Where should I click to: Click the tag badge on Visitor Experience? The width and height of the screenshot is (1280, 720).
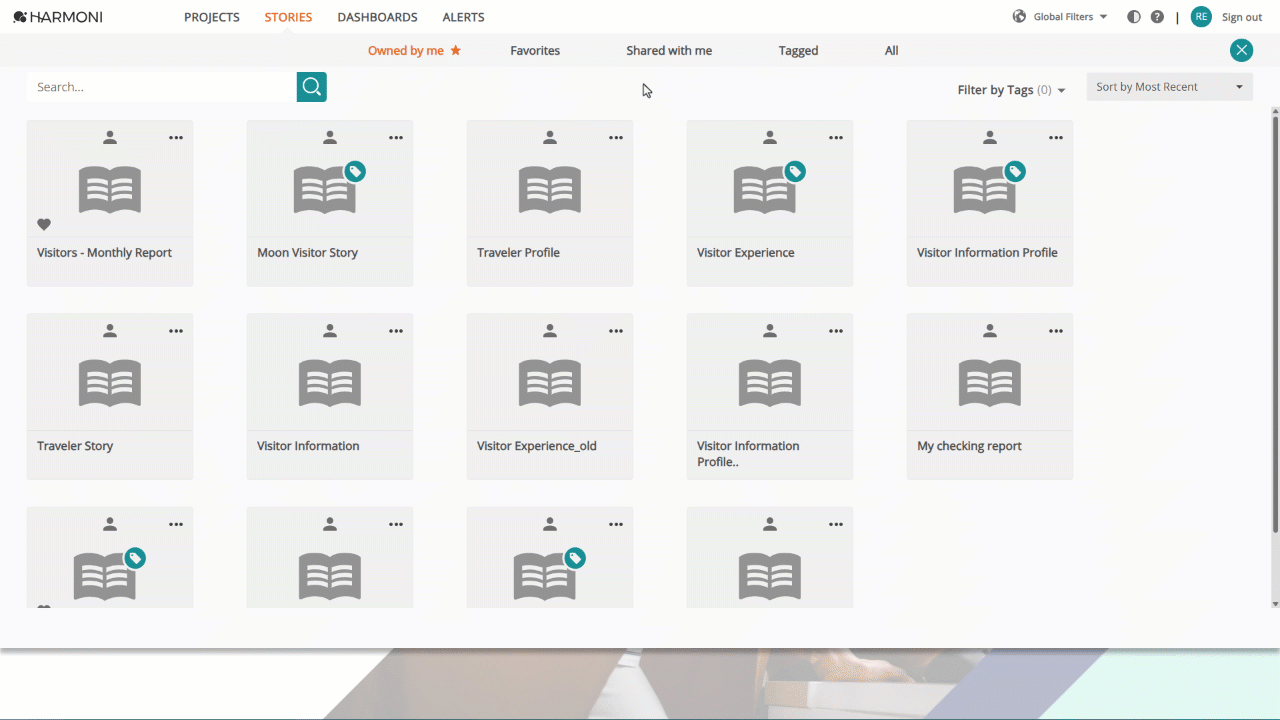coord(795,172)
